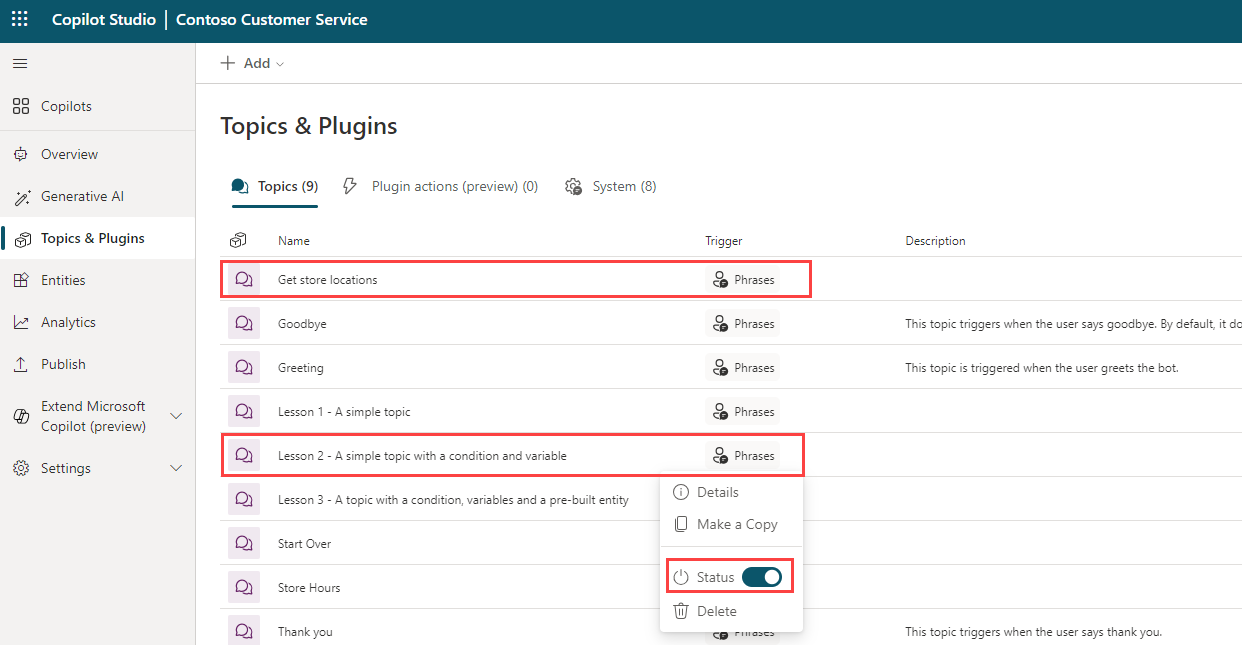Open the Add dropdown
This screenshot has width=1242, height=645.
click(x=252, y=63)
